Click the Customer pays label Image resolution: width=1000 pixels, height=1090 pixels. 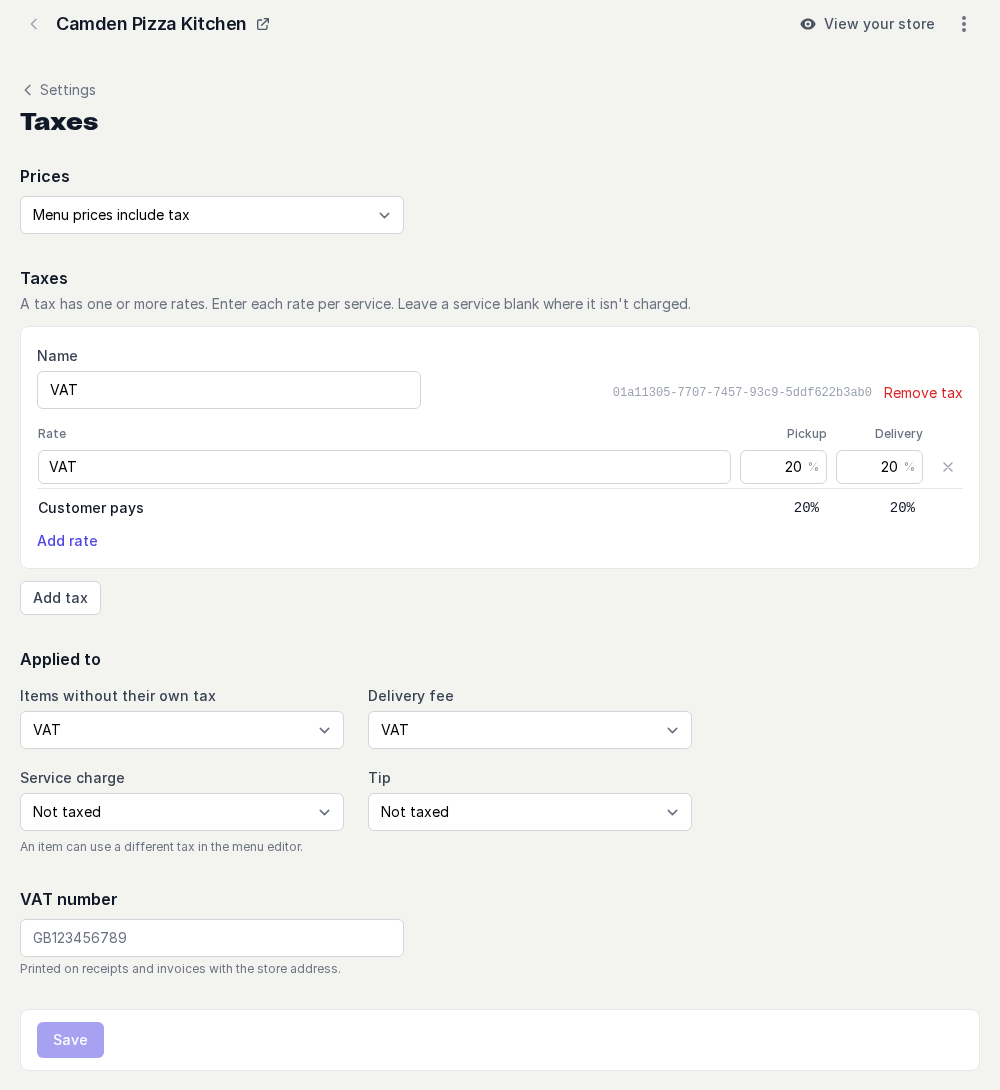91,508
